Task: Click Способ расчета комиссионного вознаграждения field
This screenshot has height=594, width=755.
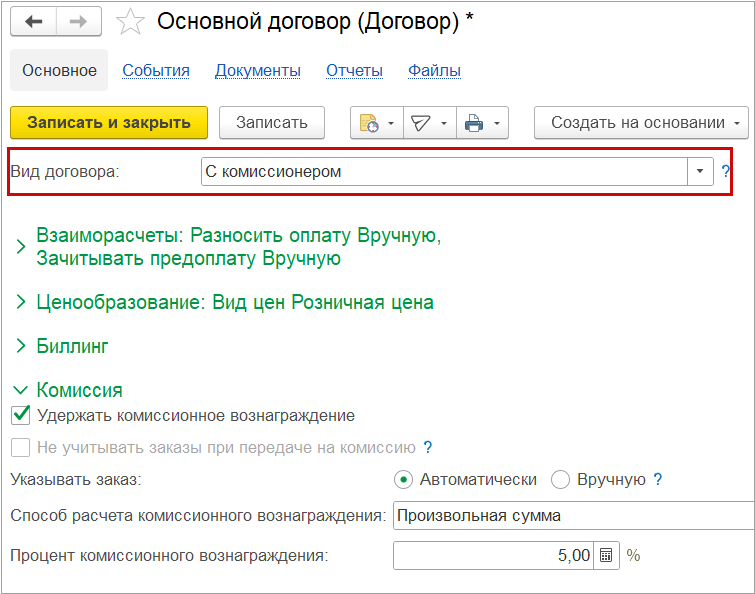Action: (x=573, y=516)
